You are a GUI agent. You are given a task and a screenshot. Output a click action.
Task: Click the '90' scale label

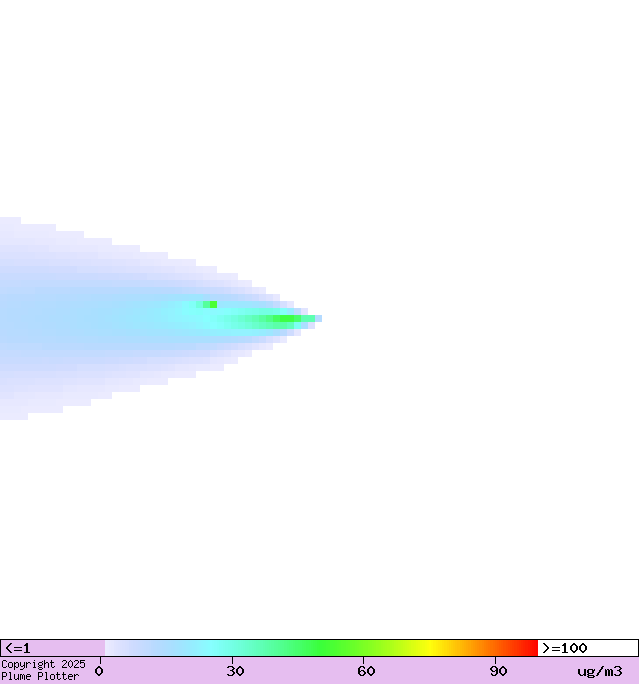(498, 671)
